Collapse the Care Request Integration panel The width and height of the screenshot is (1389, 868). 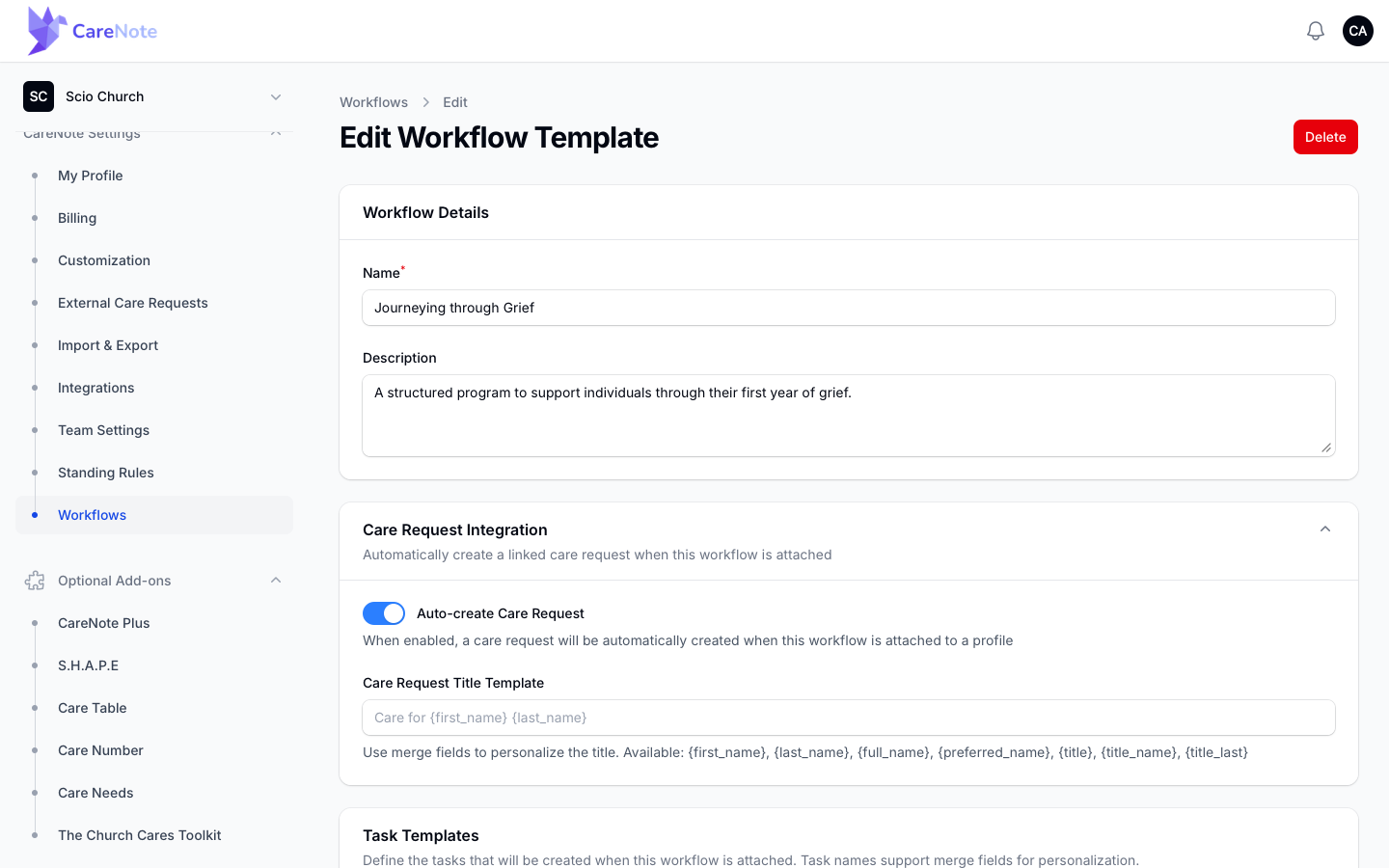[1325, 529]
